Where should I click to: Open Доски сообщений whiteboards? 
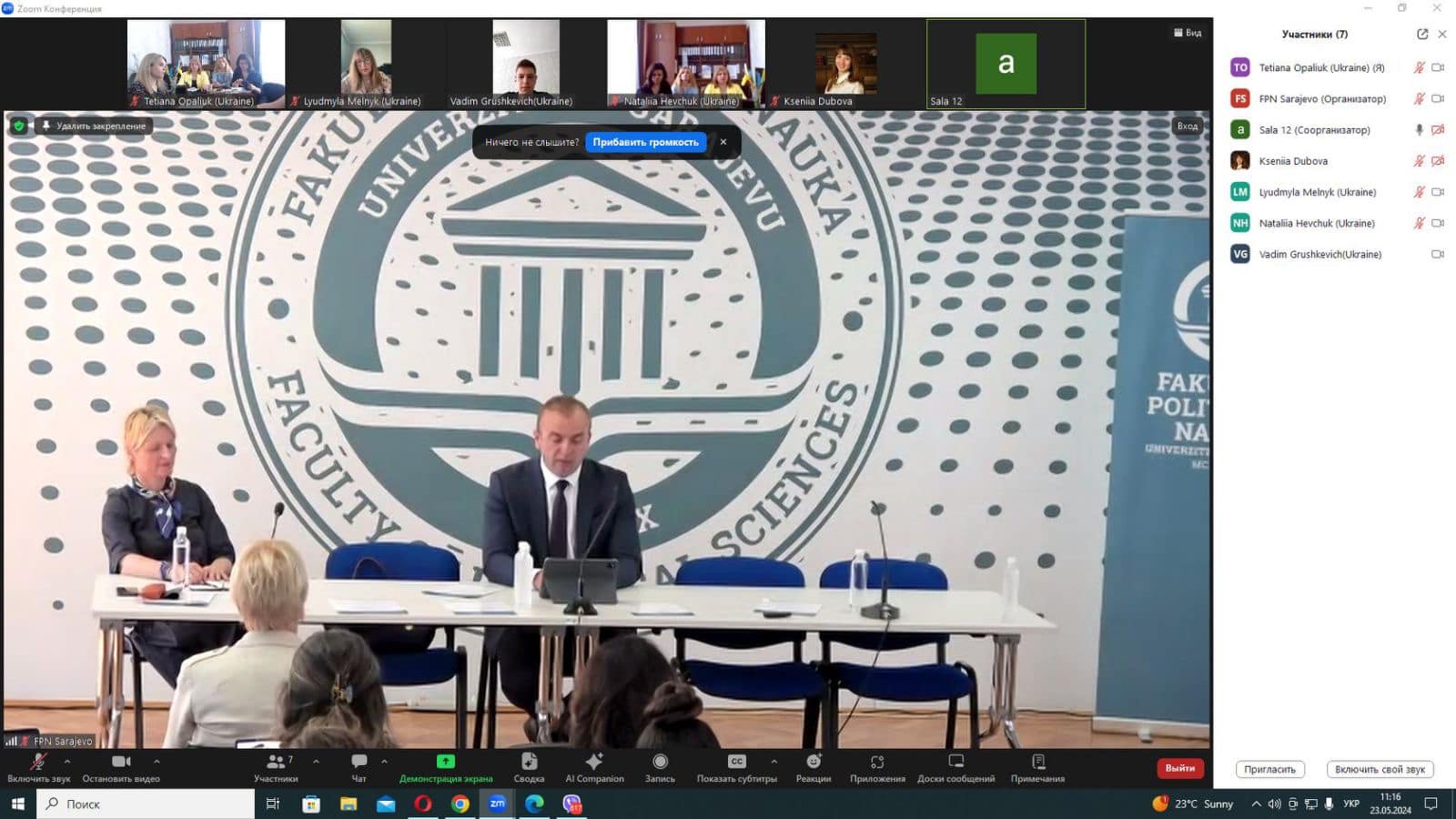(x=955, y=768)
